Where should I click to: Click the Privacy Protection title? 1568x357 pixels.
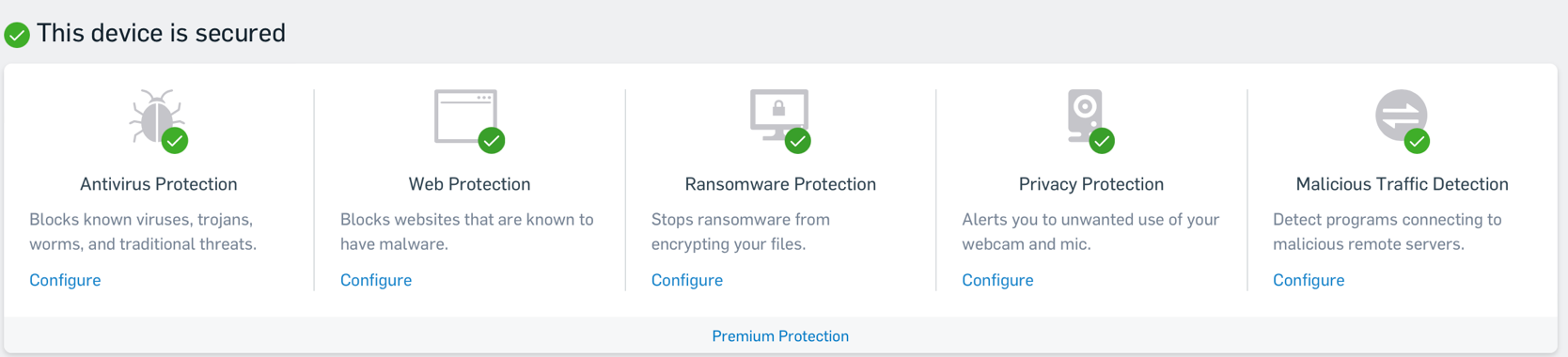pos(1091,184)
